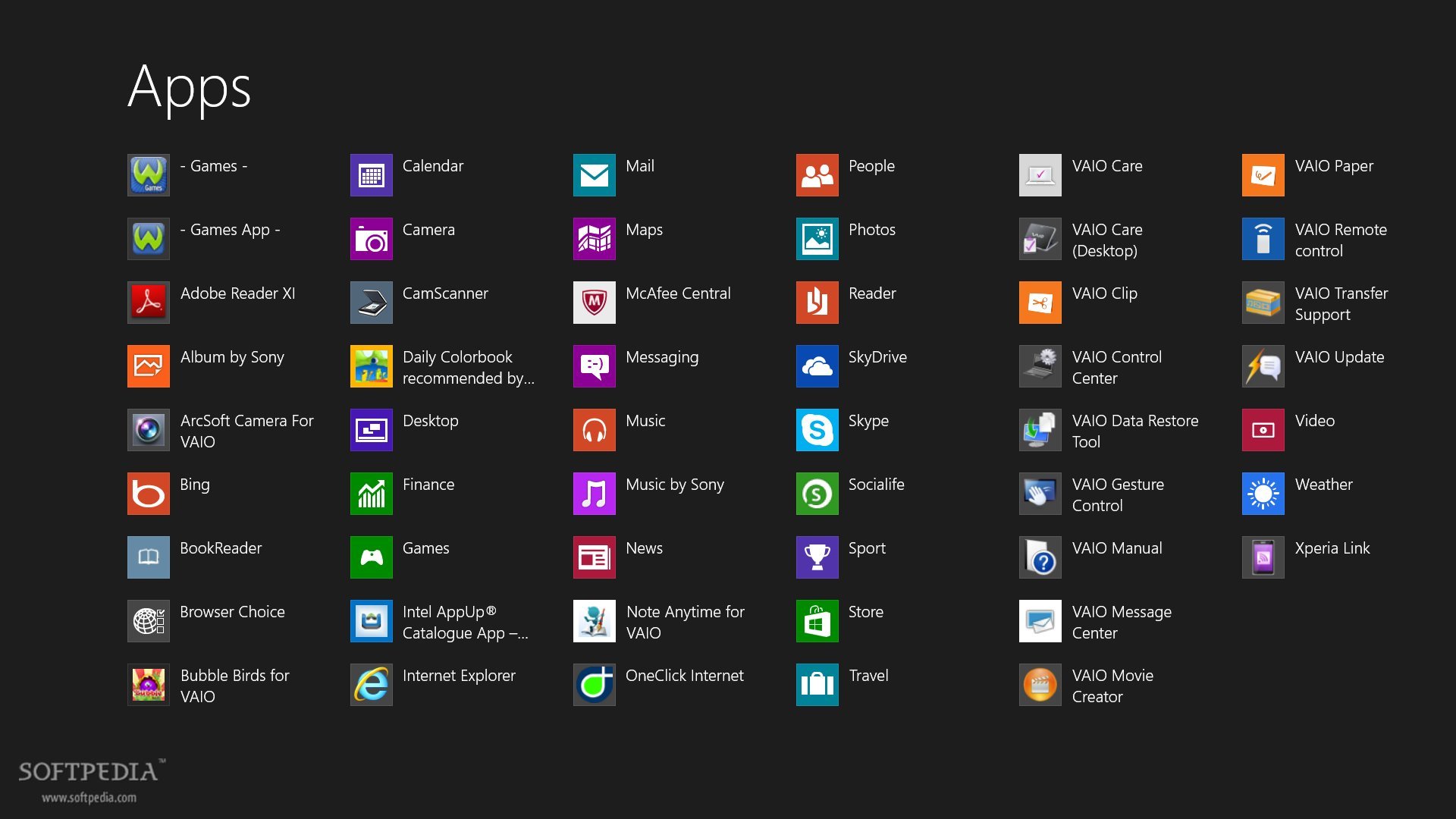The height and width of the screenshot is (819, 1456).
Task: Open the VAIO Transfer Support icon
Action: (x=1263, y=303)
